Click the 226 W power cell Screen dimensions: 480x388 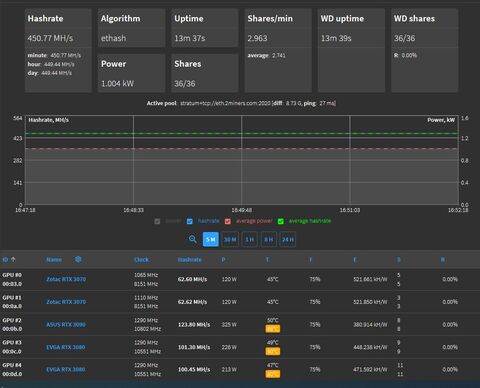(x=229, y=347)
